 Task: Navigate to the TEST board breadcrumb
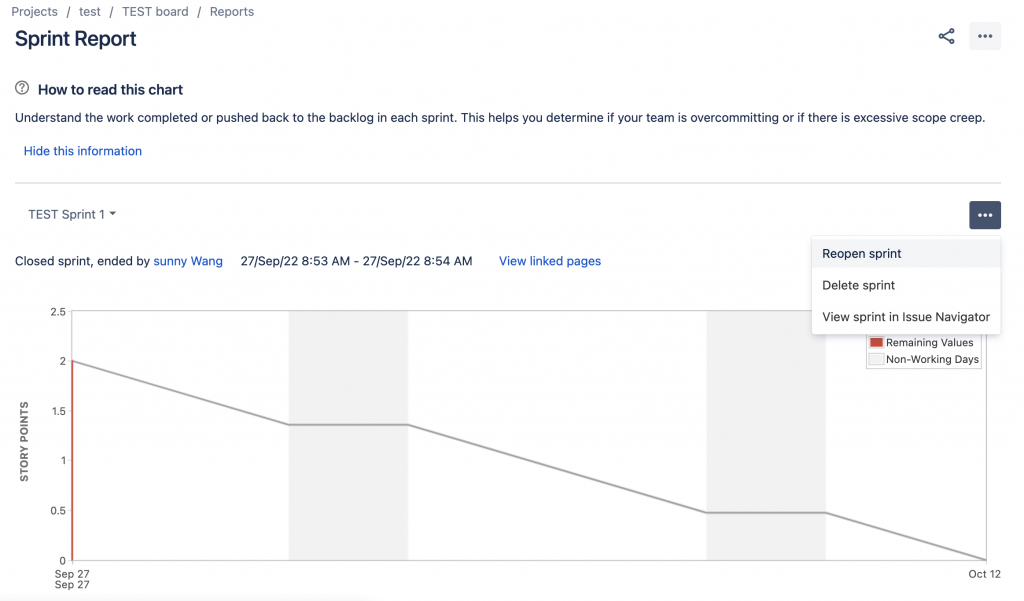(155, 12)
